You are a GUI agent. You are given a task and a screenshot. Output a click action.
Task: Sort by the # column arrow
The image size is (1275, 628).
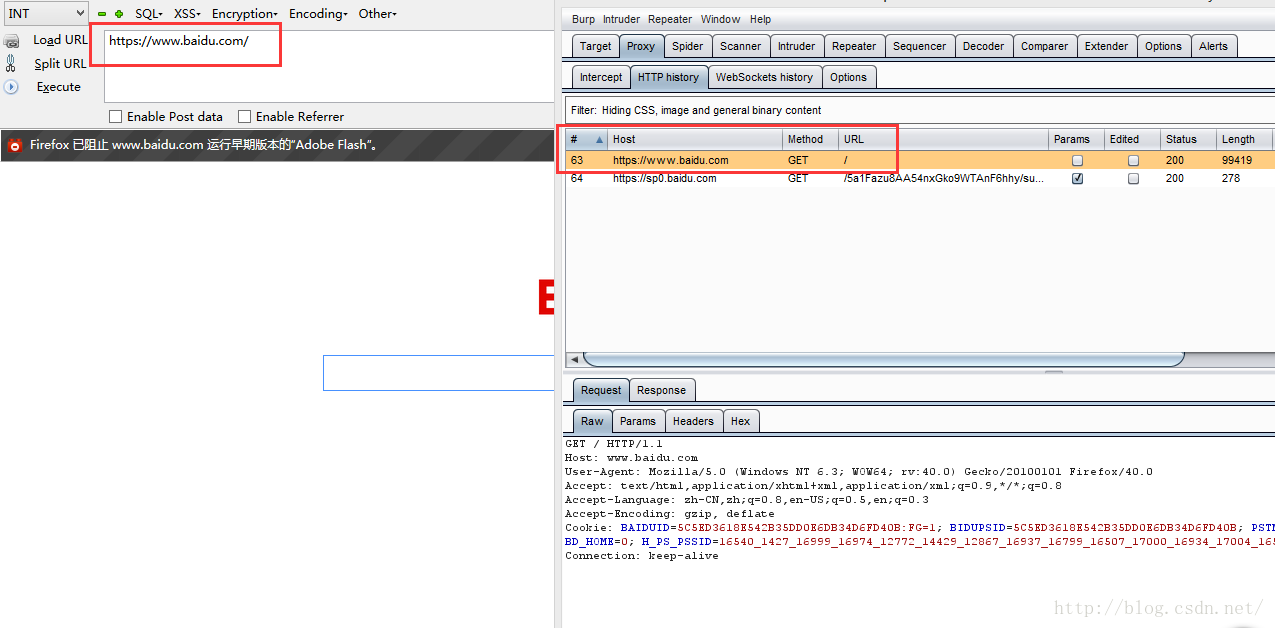click(x=599, y=140)
